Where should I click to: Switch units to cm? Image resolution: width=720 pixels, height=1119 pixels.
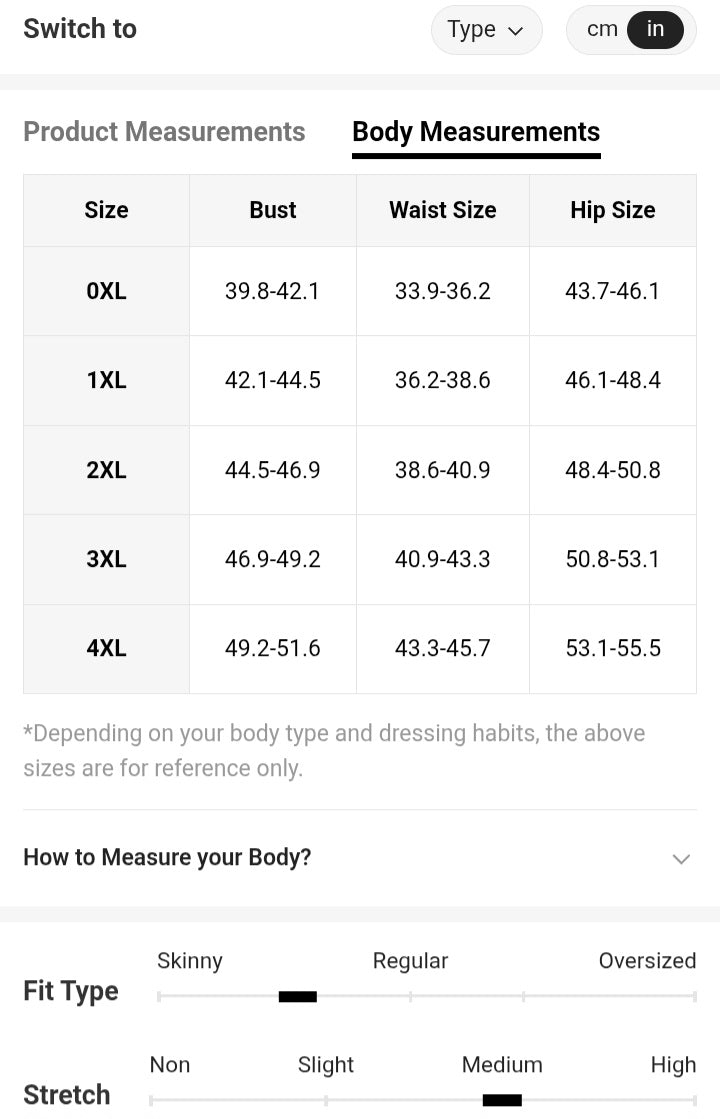(602, 30)
